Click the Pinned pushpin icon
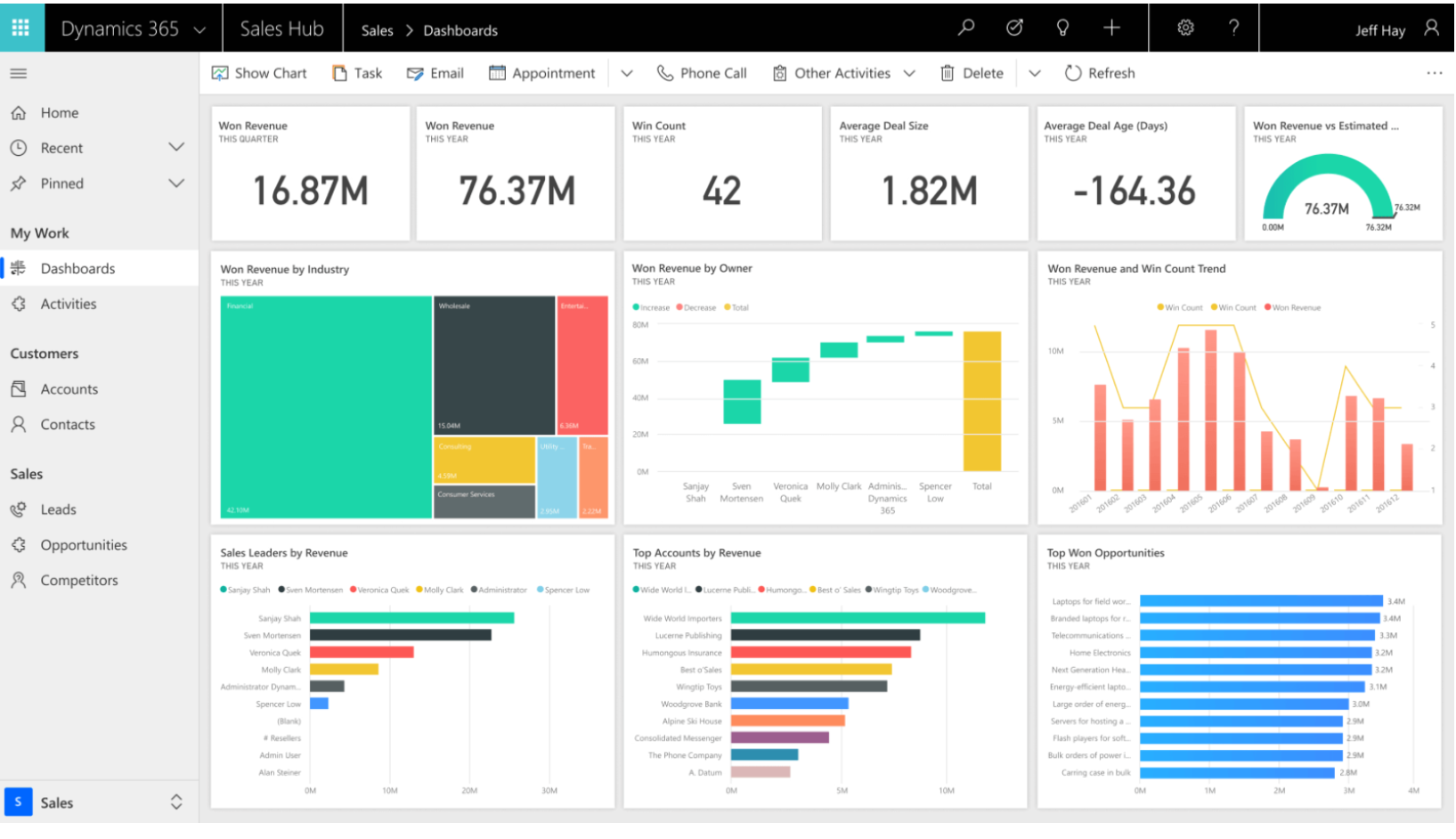This screenshot has height=839, width=1456. [19, 183]
